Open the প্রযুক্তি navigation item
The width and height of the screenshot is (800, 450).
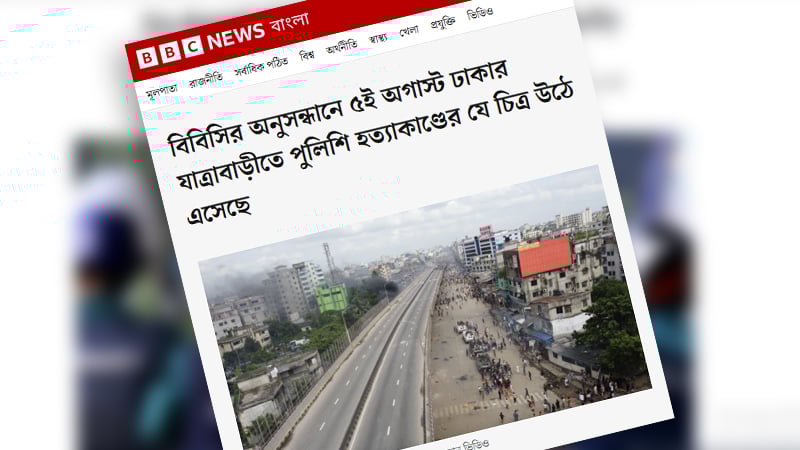tap(442, 22)
